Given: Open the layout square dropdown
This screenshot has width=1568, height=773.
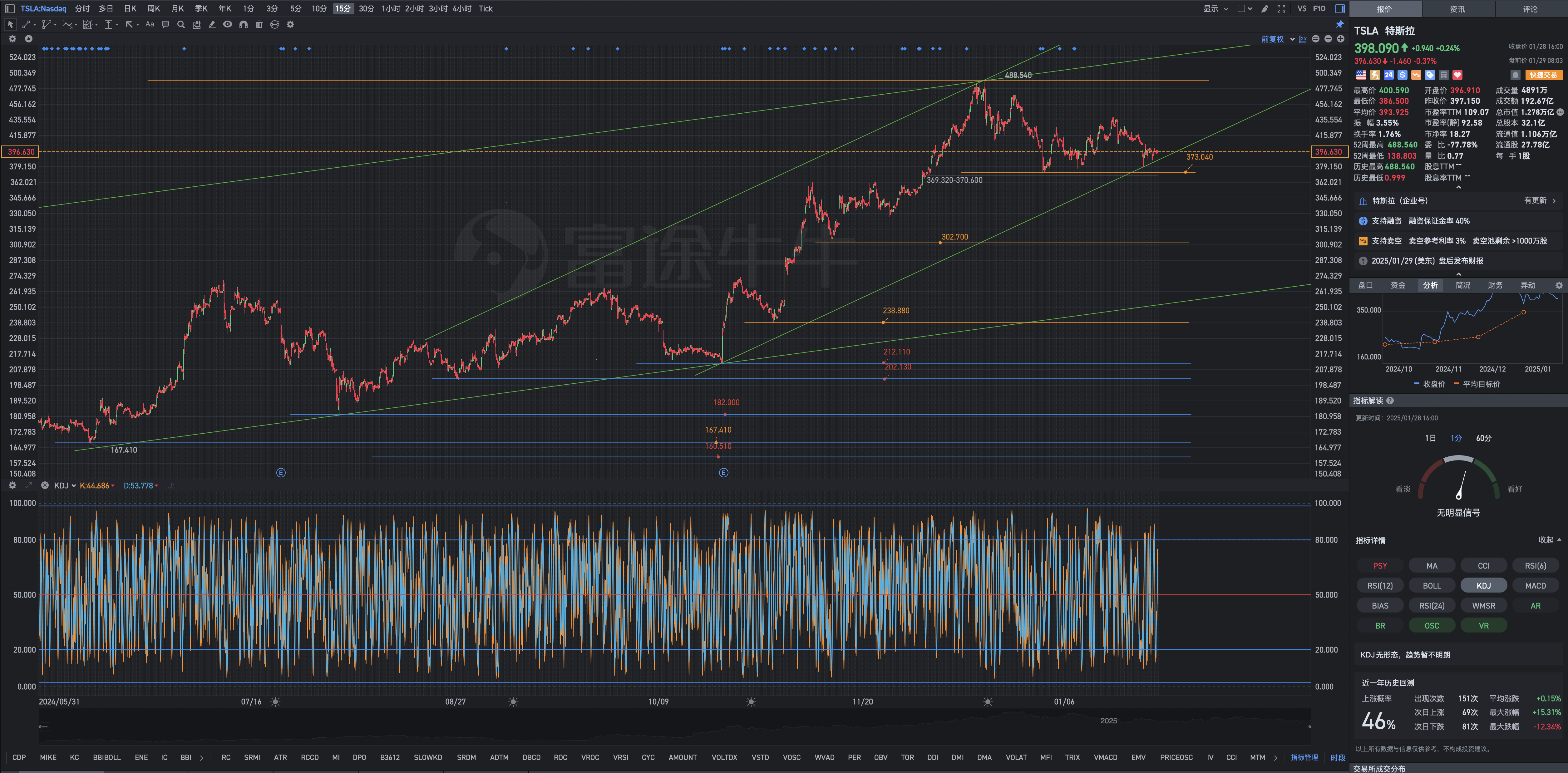Looking at the screenshot, I should (1245, 8).
